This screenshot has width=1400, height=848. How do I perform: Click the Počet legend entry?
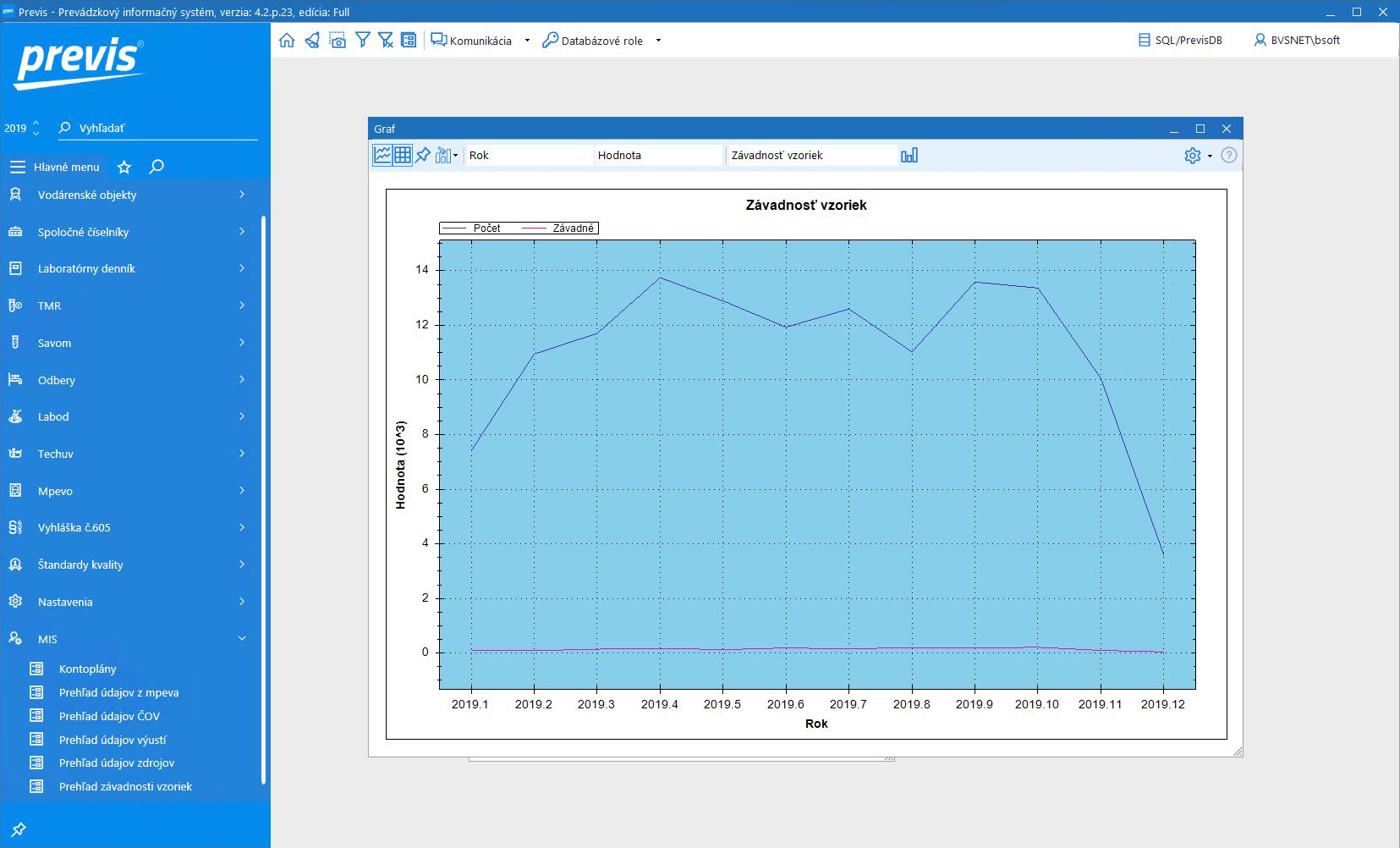(472, 229)
